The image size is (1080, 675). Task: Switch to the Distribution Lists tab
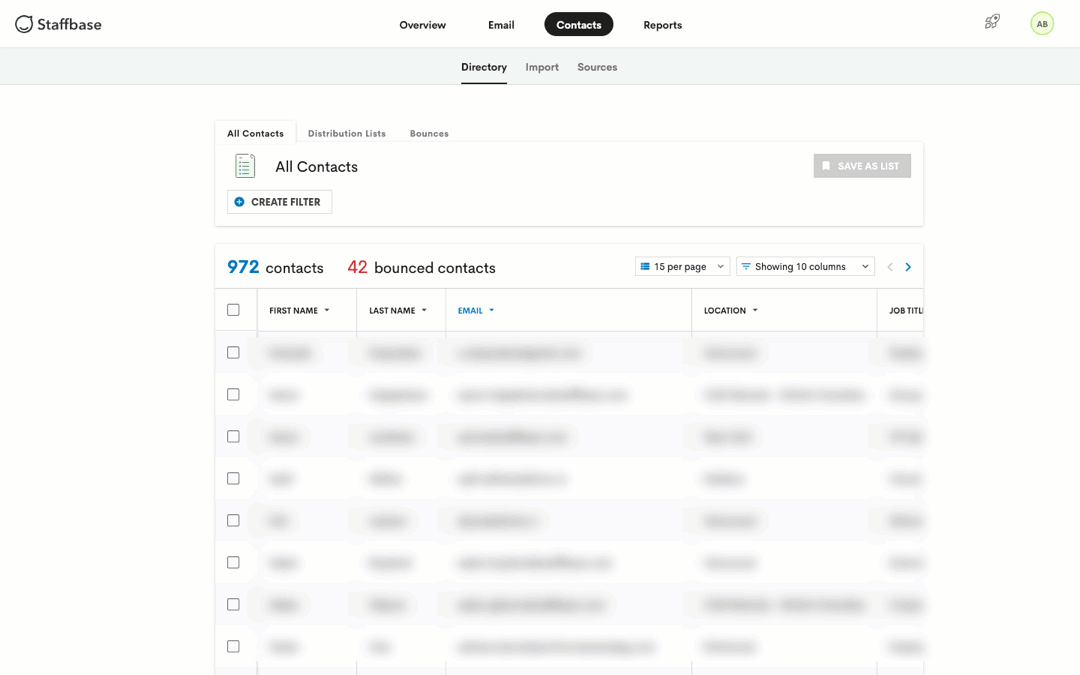pos(346,134)
